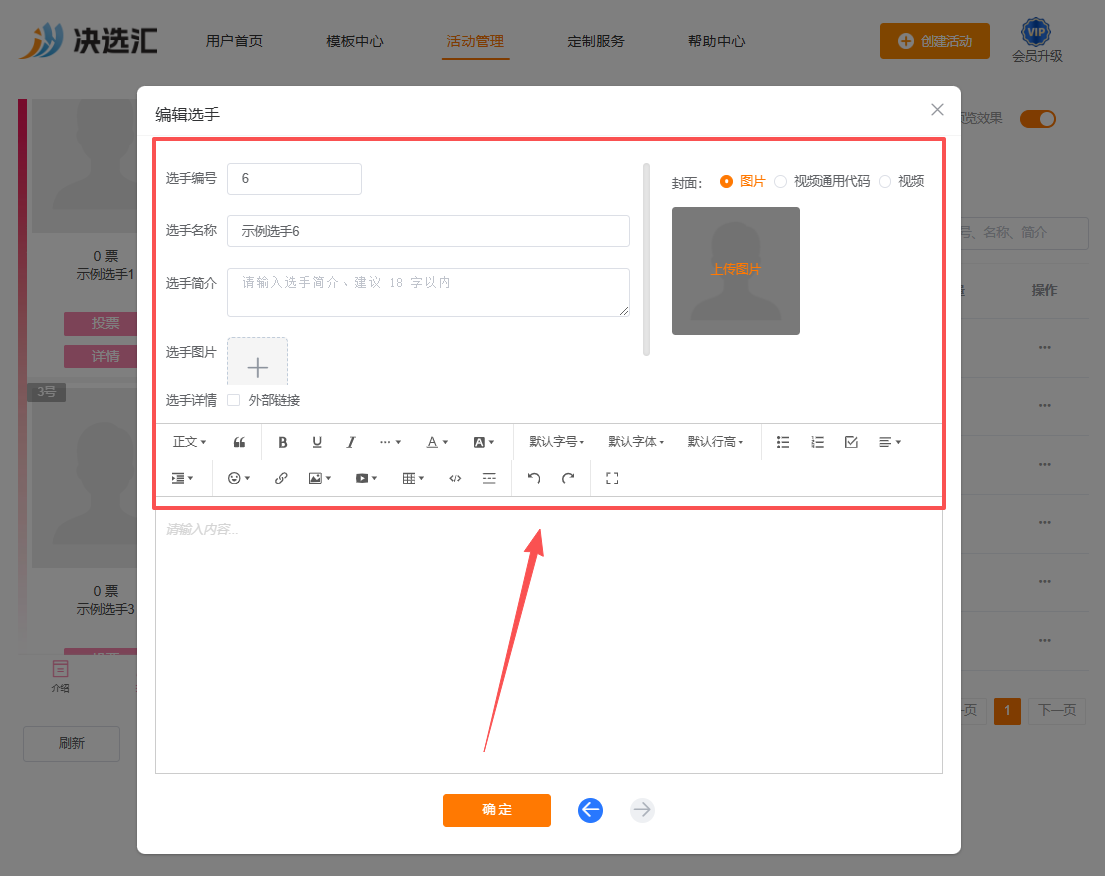Redo the last edit
This screenshot has height=876, width=1105.
[568, 479]
